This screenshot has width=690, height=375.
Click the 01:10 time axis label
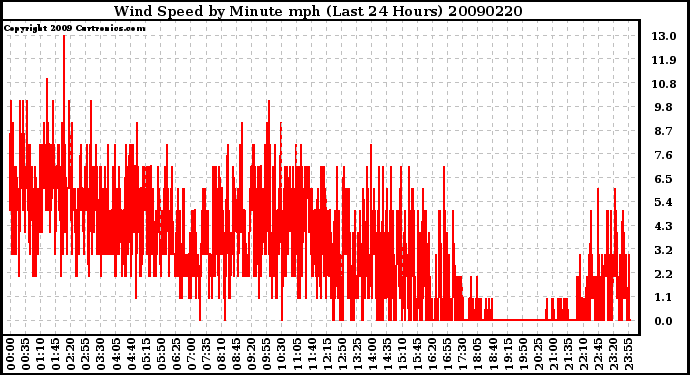coord(40,354)
